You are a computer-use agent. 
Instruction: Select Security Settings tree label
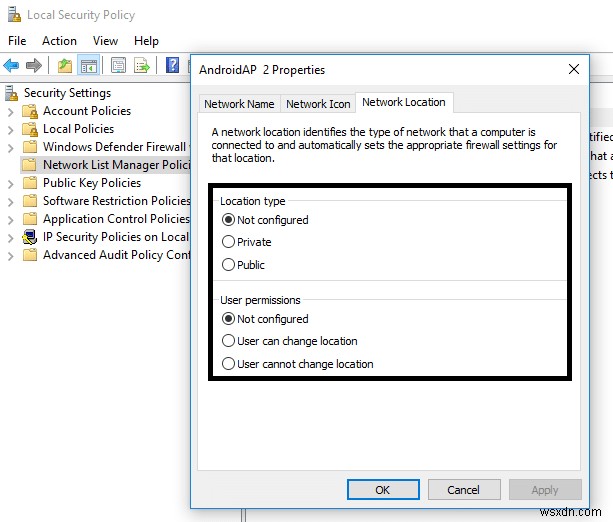pyautogui.click(x=68, y=93)
